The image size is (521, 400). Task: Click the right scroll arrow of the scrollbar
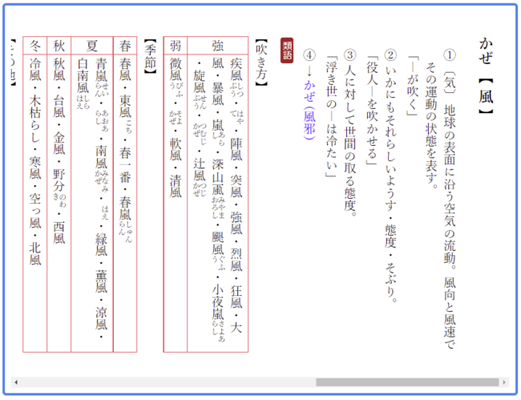click(x=504, y=382)
